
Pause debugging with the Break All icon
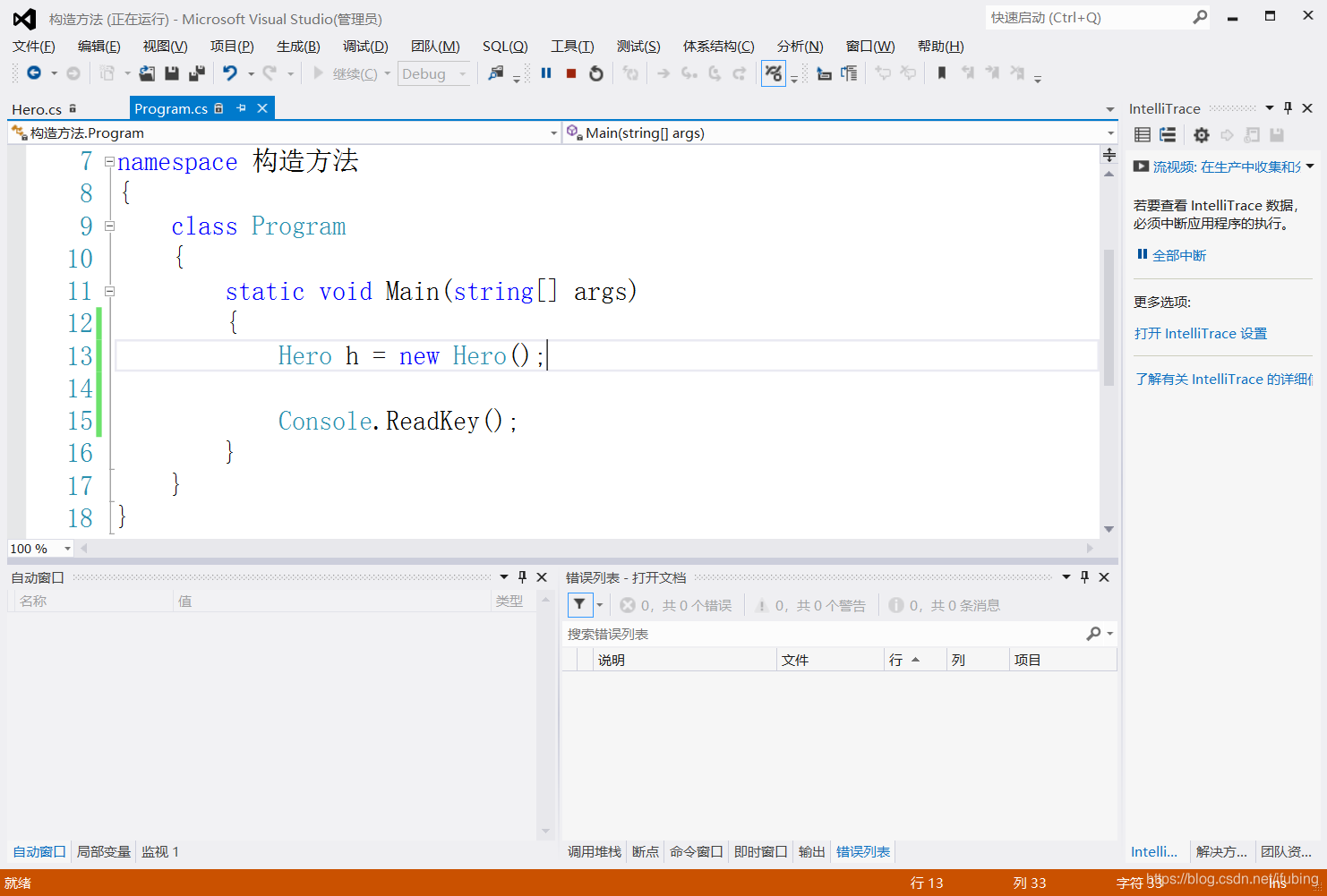pos(546,73)
